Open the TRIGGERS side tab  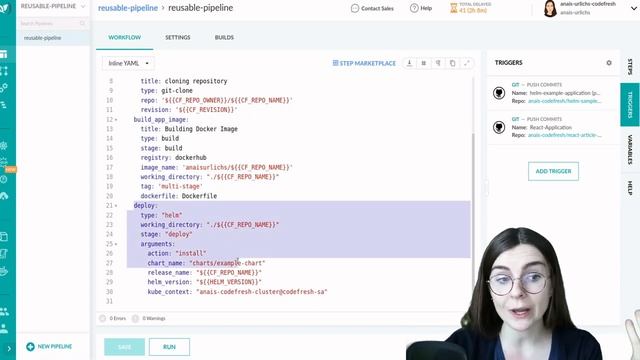point(630,104)
